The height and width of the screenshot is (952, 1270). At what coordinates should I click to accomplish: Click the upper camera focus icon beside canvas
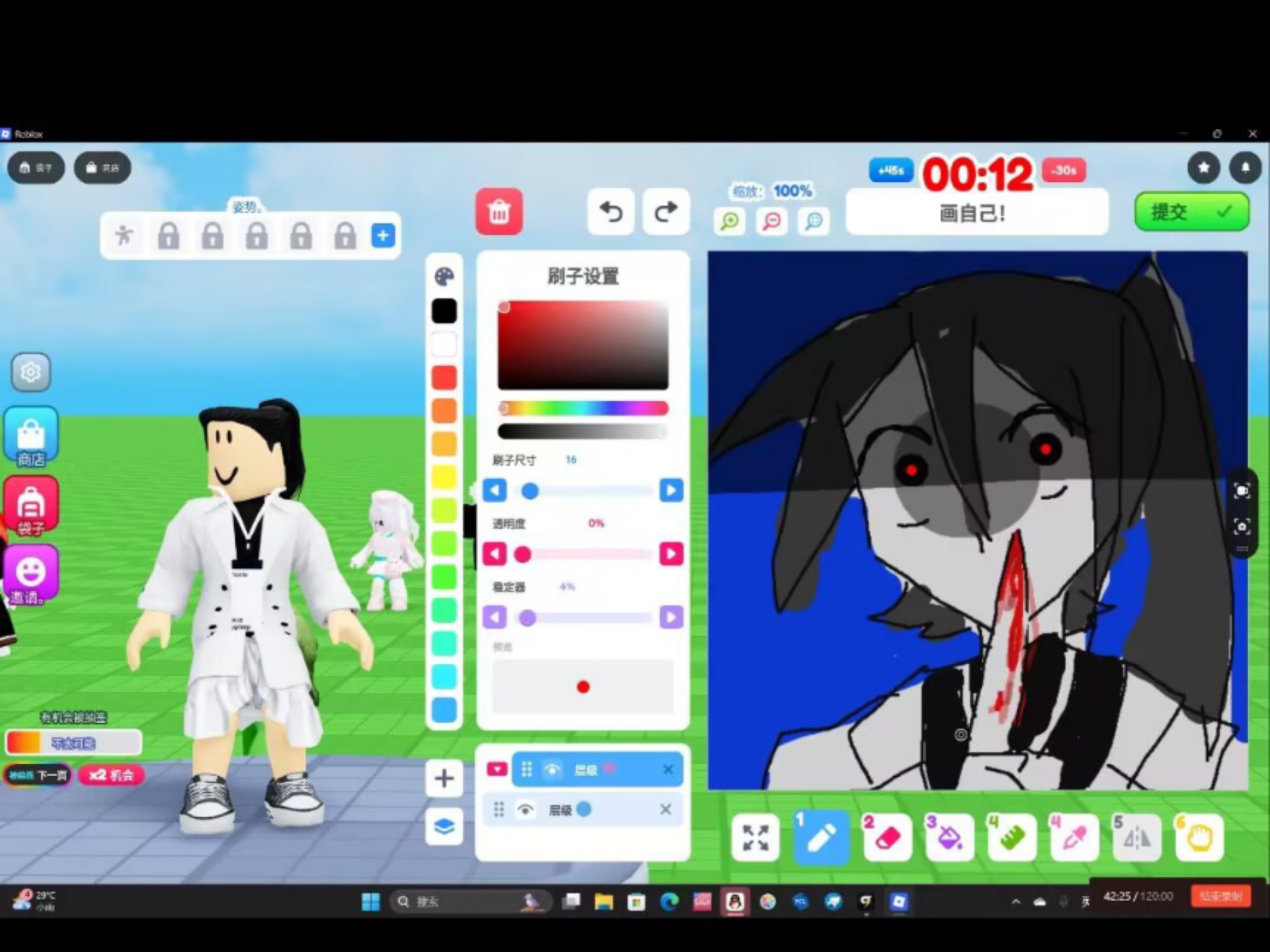tap(1242, 491)
